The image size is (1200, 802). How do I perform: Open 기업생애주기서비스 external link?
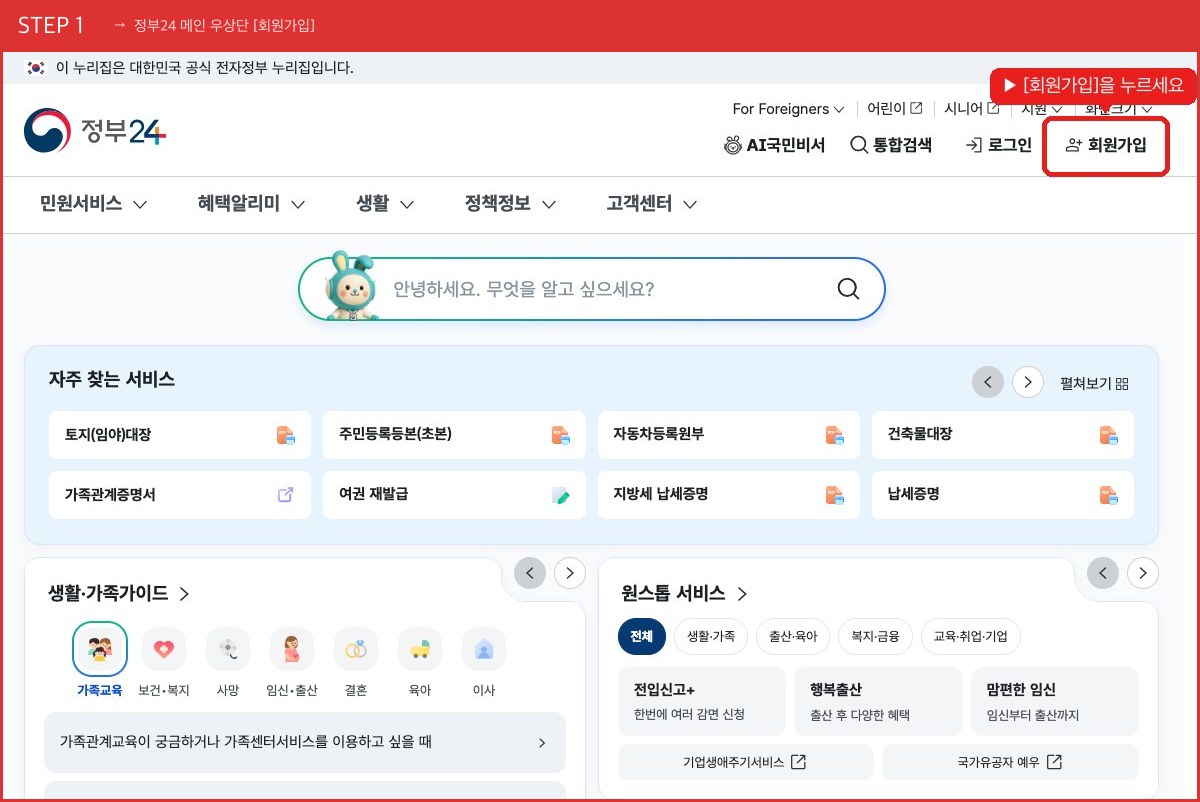click(746, 762)
